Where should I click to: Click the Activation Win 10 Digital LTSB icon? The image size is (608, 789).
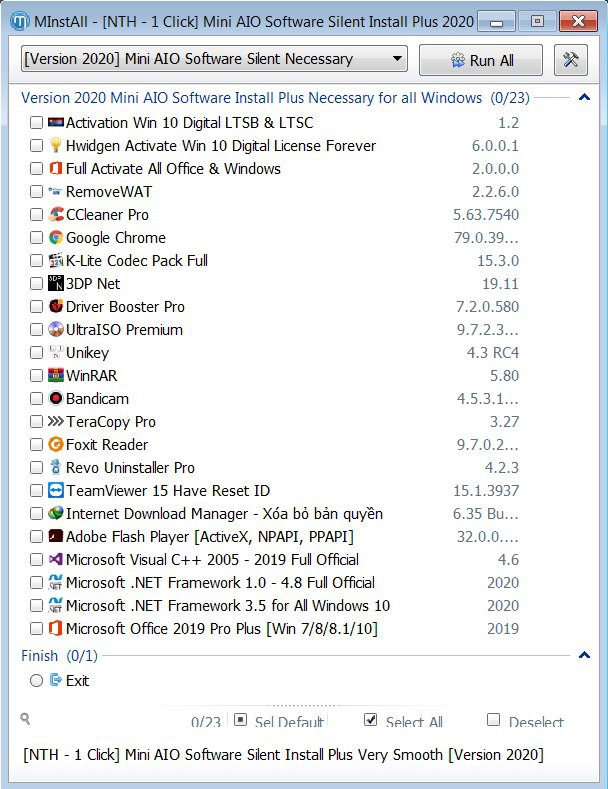click(x=55, y=122)
